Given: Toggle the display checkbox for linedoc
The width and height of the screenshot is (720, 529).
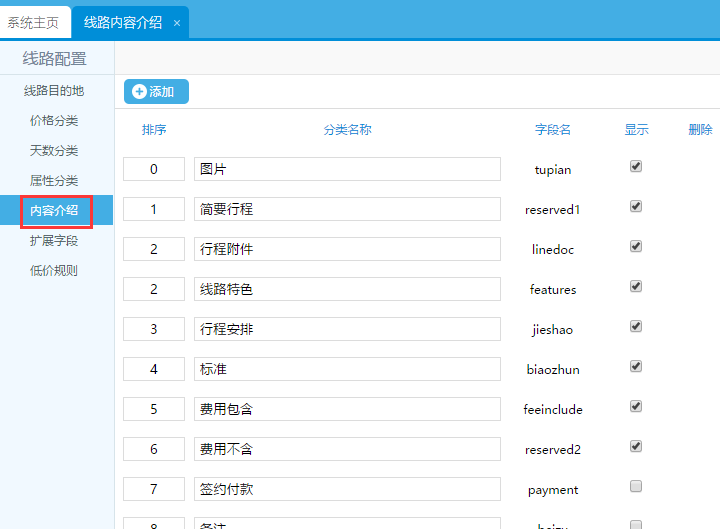Looking at the screenshot, I should coord(636,247).
